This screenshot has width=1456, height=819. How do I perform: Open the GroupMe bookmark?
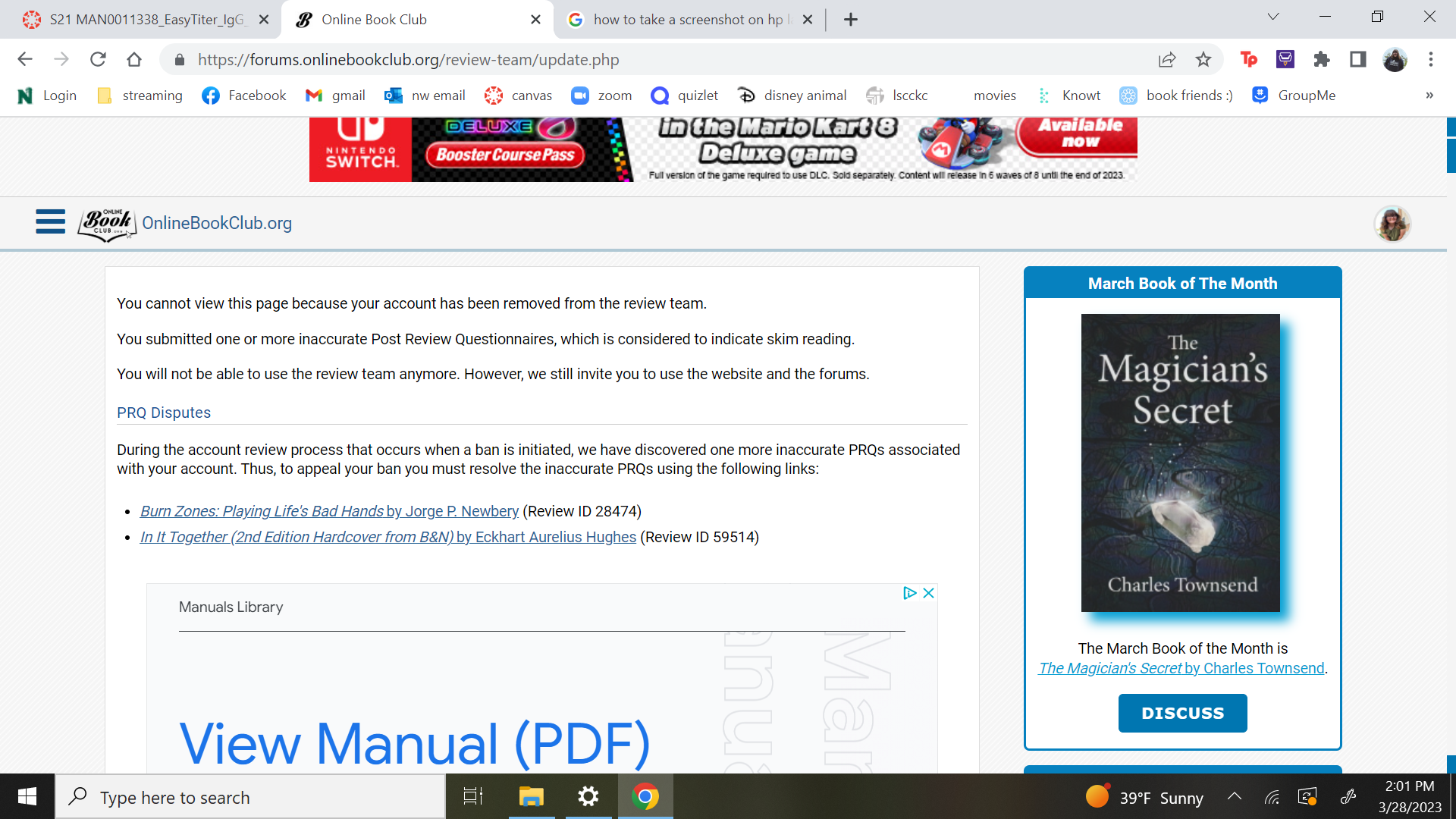1294,95
